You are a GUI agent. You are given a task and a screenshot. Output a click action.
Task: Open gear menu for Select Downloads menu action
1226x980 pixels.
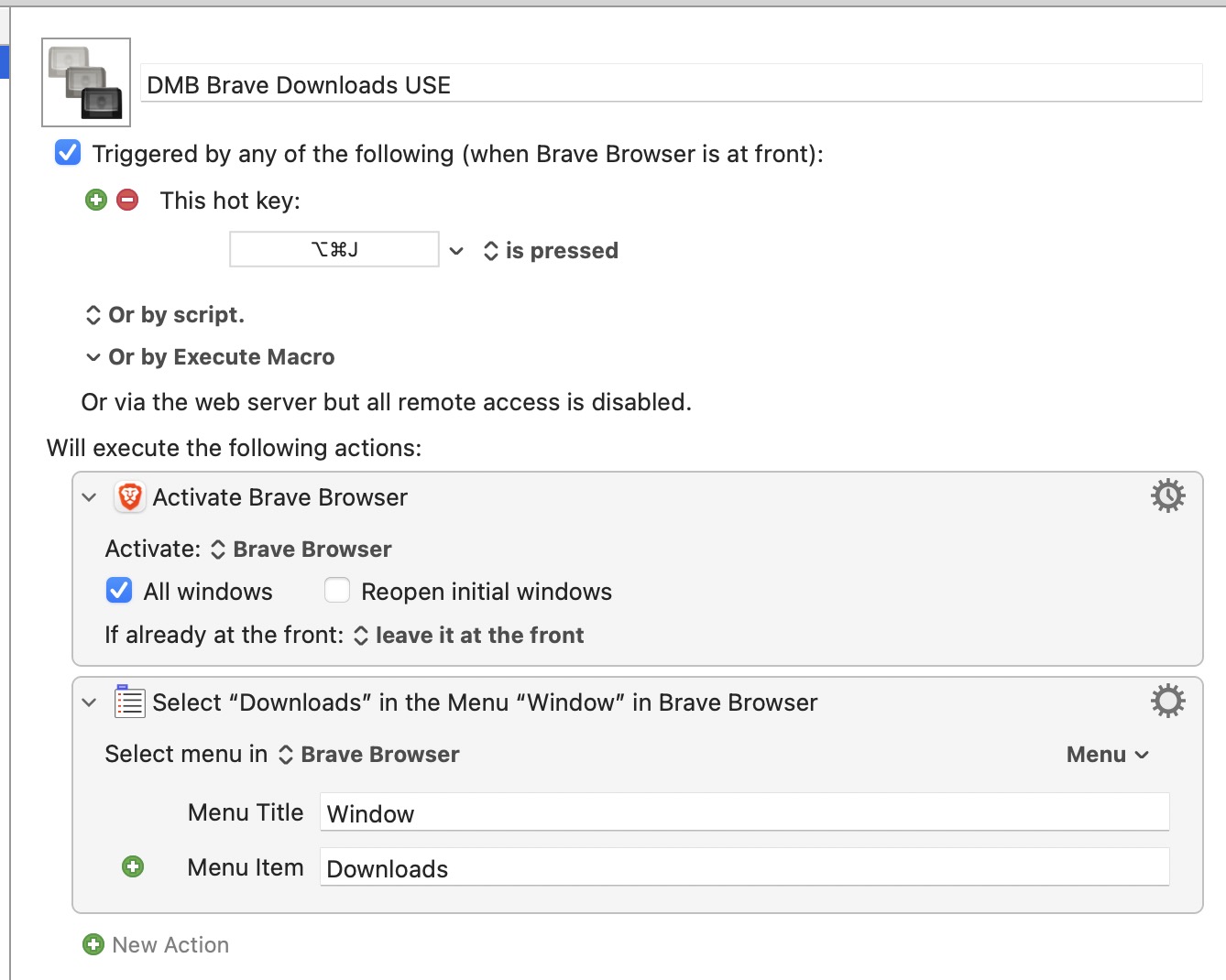click(x=1167, y=701)
